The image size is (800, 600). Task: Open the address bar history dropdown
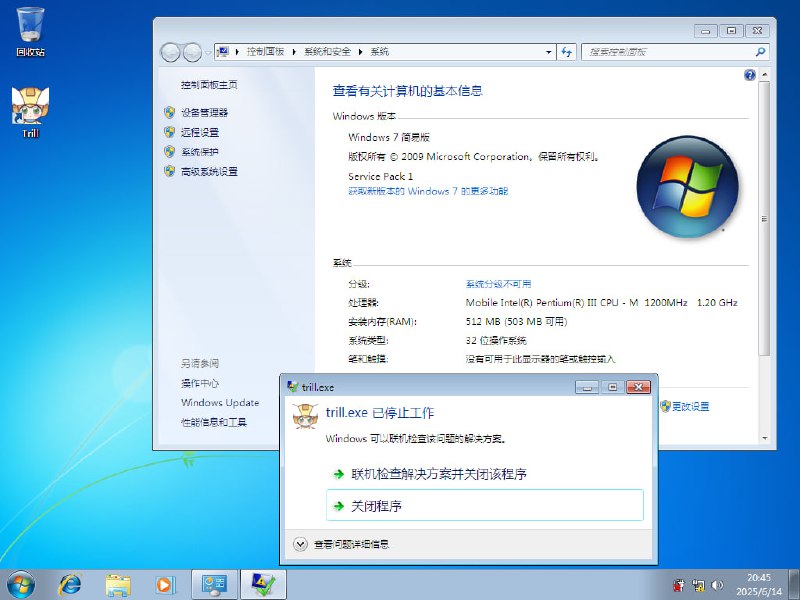point(548,52)
